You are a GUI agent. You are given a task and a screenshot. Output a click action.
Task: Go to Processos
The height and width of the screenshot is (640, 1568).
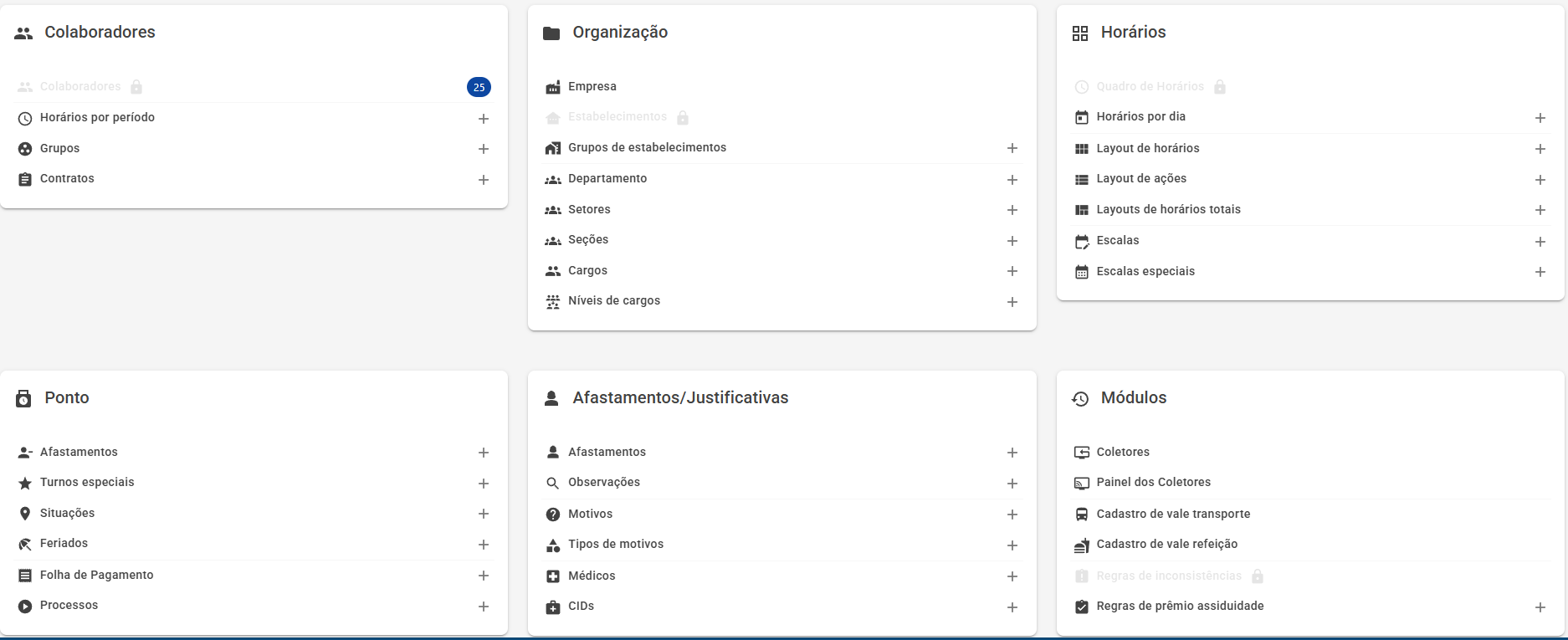(x=69, y=605)
